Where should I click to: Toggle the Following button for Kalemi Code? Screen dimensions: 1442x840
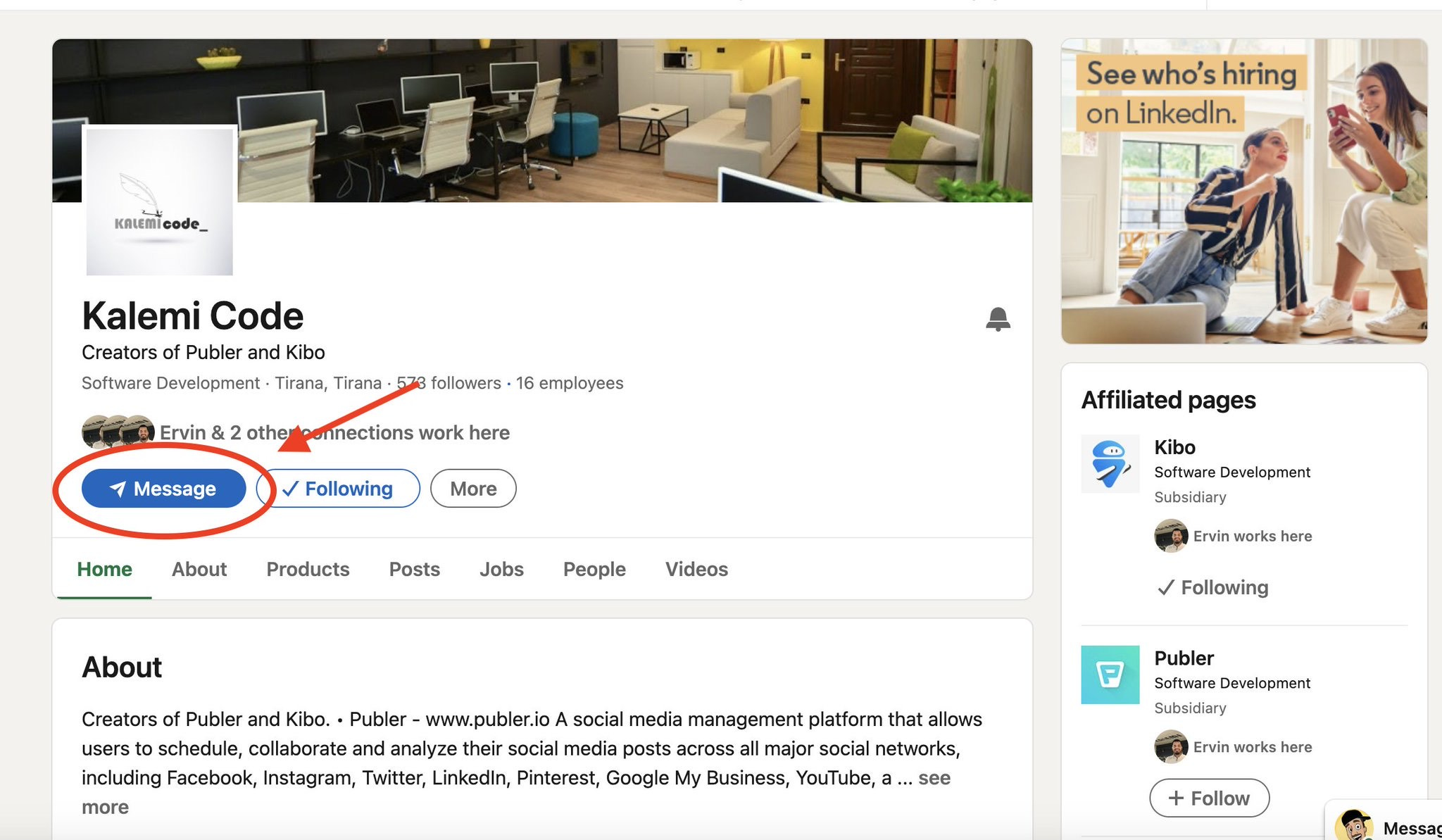[x=338, y=488]
